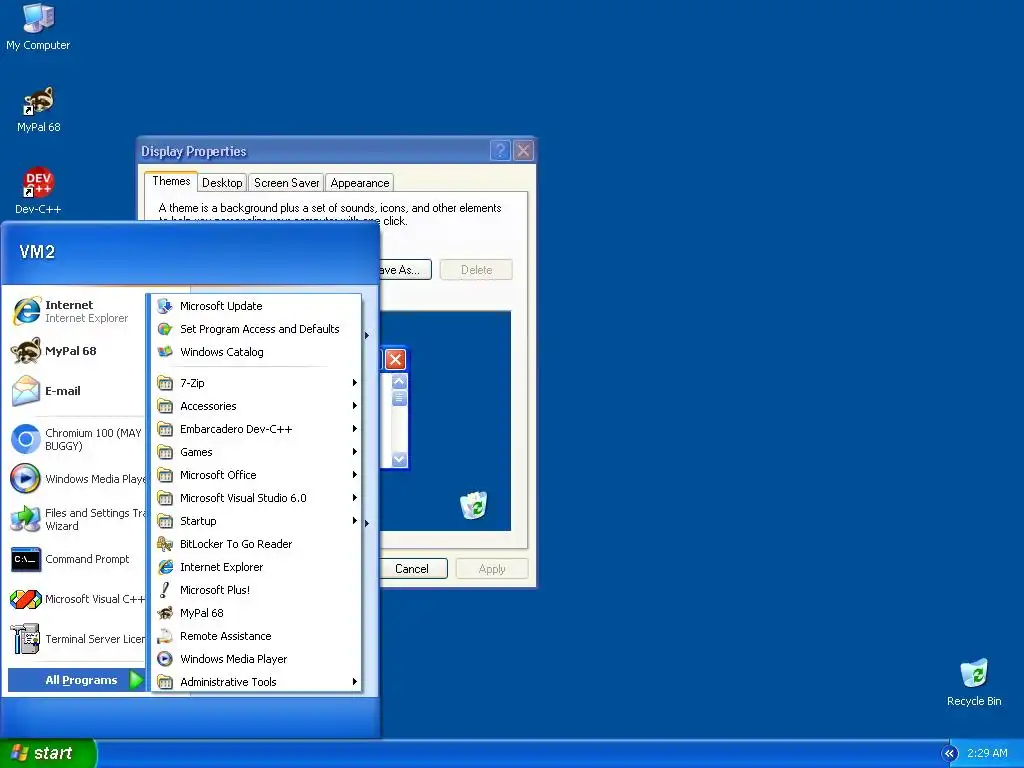This screenshot has height=768, width=1024.
Task: Click All Programs in Start menu
Action: click(x=76, y=680)
